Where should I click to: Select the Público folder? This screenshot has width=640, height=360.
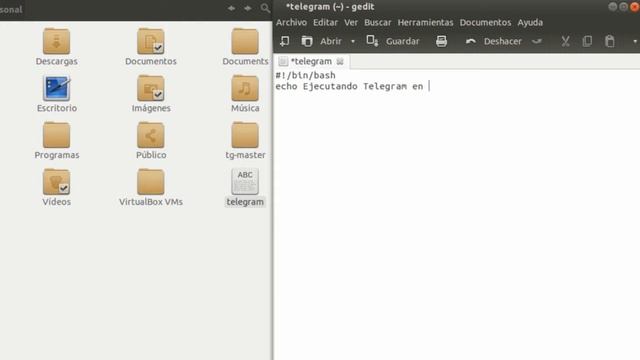coord(151,140)
